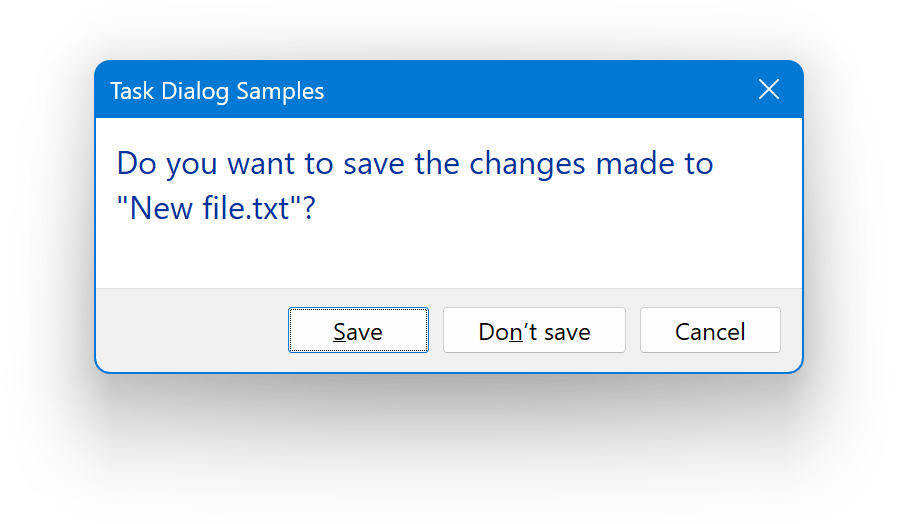Click the Task Dialog Samples title text
898x524 pixels.
tap(217, 91)
